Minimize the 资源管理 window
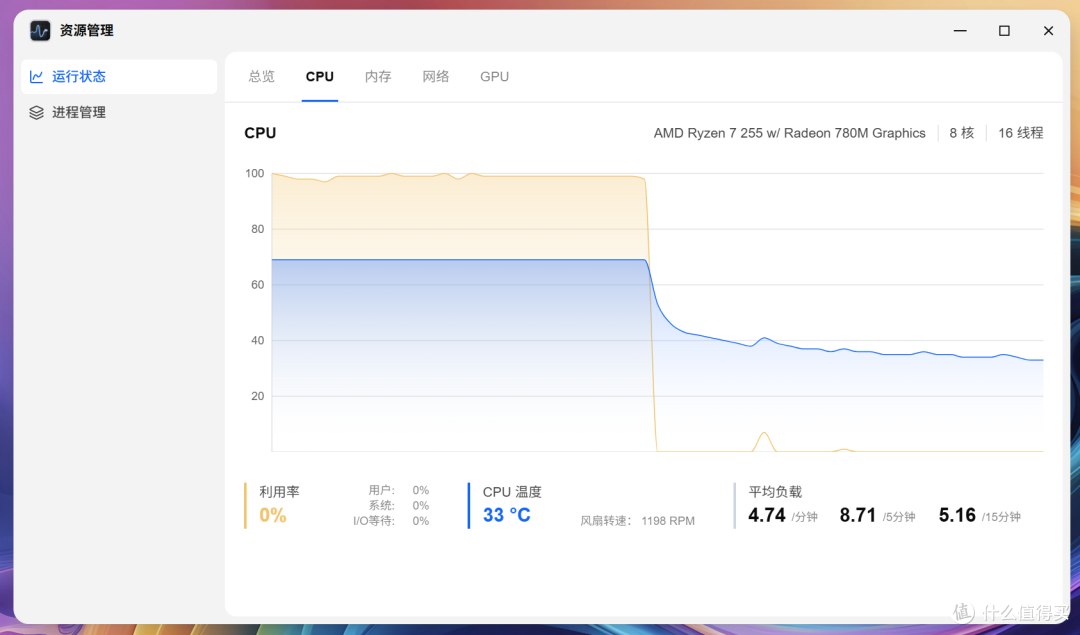The height and width of the screenshot is (635, 1080). coord(960,30)
